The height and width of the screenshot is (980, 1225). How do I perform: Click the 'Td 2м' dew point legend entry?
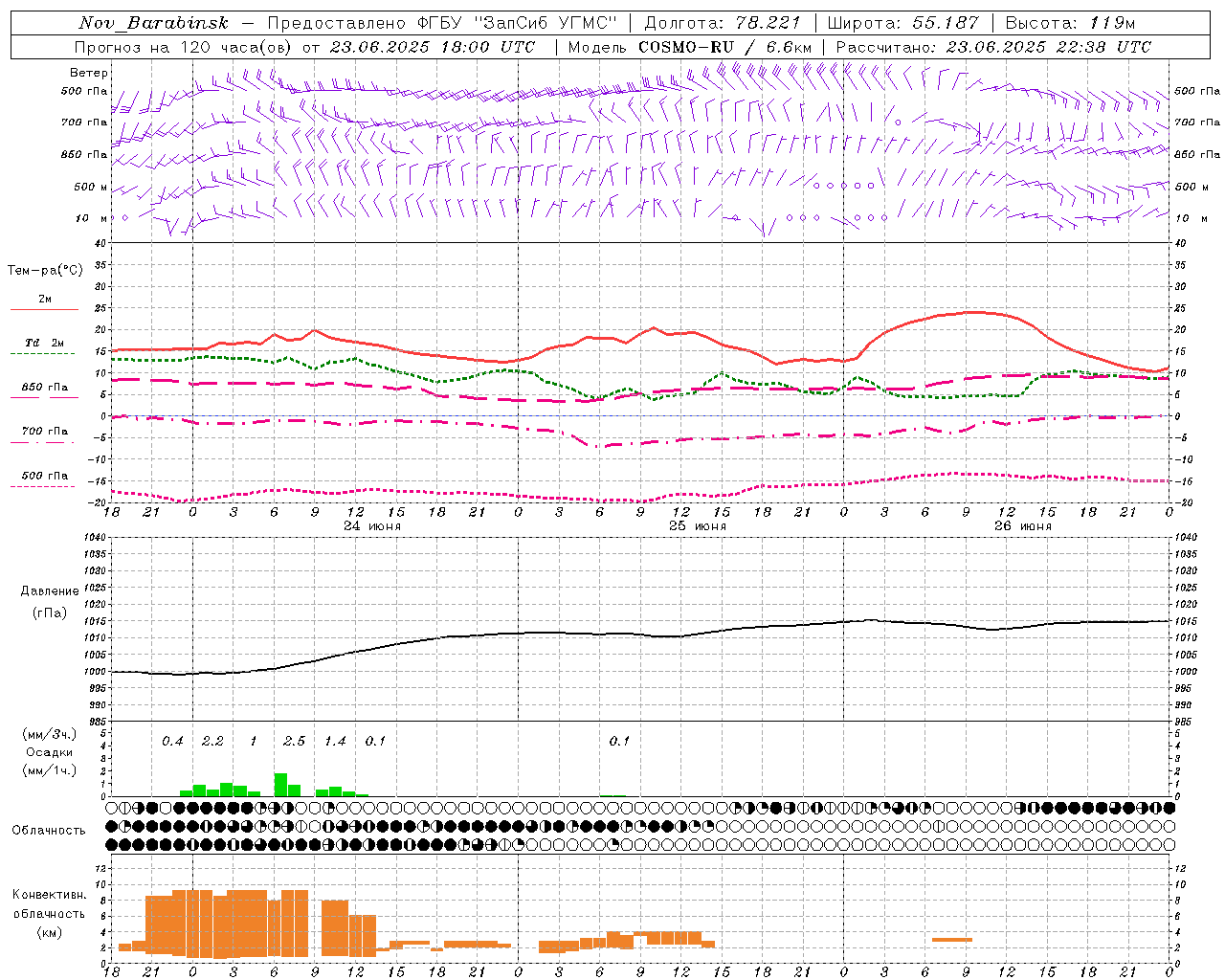(45, 343)
